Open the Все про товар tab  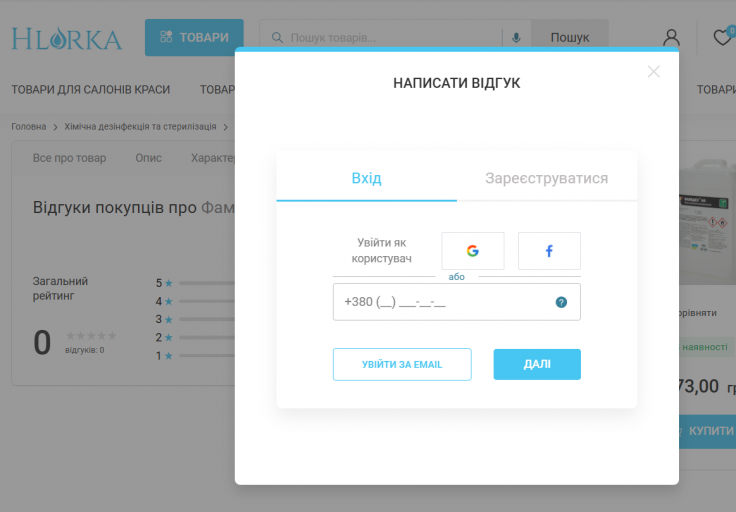tap(69, 158)
